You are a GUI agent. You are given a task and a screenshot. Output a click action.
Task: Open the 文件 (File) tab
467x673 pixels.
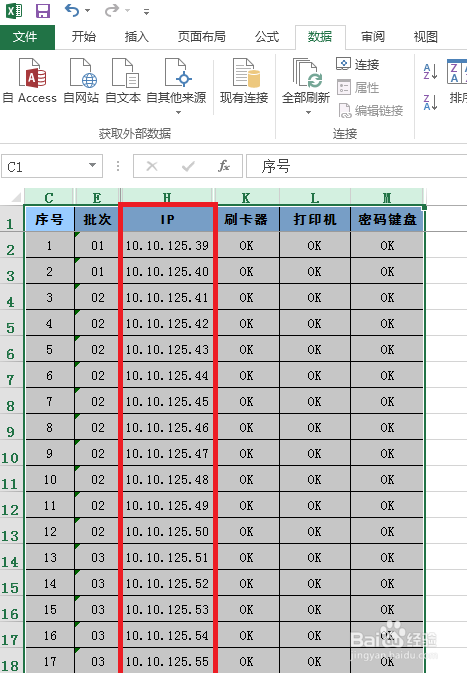coord(27,37)
